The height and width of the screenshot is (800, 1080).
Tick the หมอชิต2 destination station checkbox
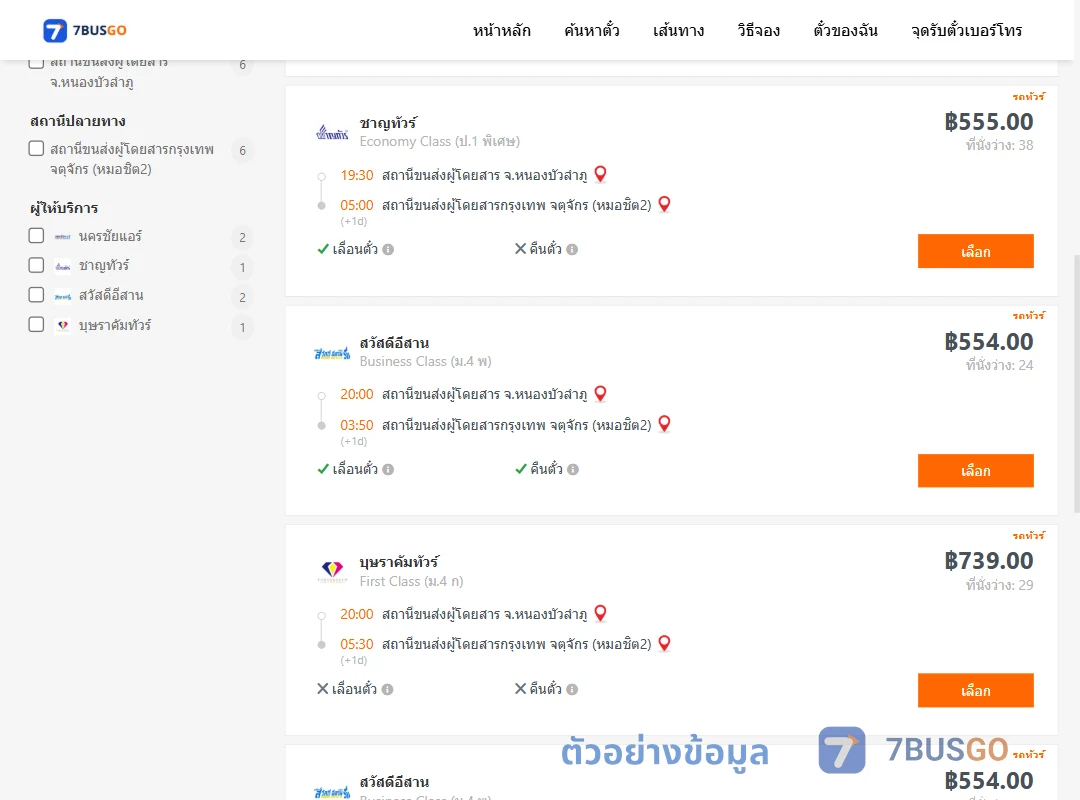click(x=37, y=149)
